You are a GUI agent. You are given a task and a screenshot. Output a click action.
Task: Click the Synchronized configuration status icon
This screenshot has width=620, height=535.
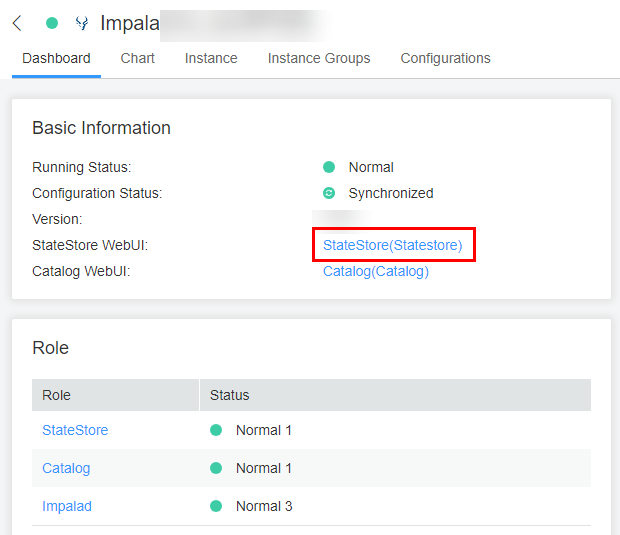329,193
